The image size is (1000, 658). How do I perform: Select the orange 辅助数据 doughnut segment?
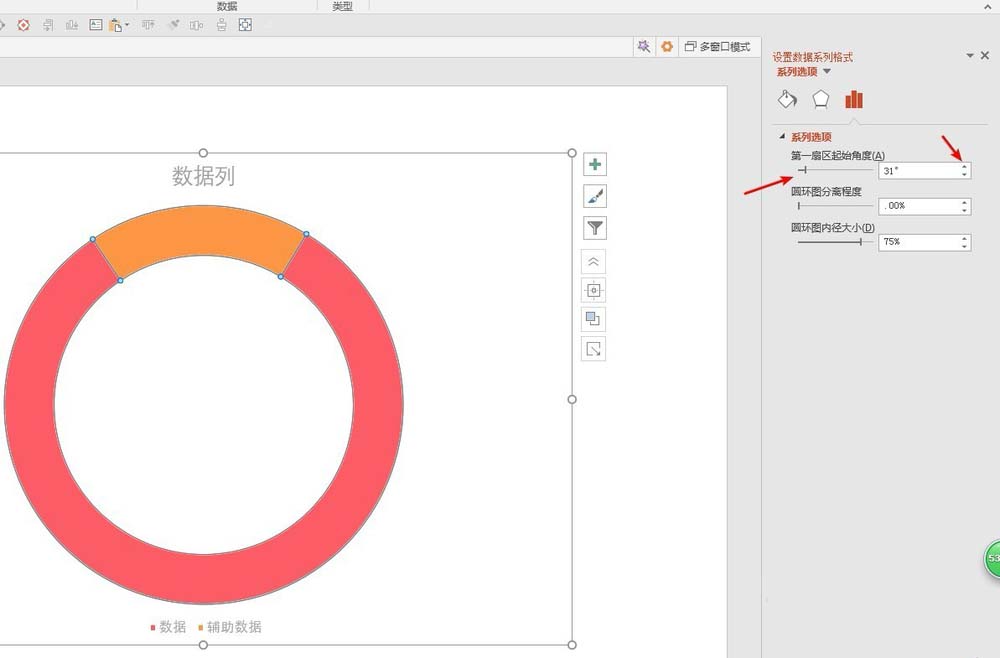coord(201,232)
